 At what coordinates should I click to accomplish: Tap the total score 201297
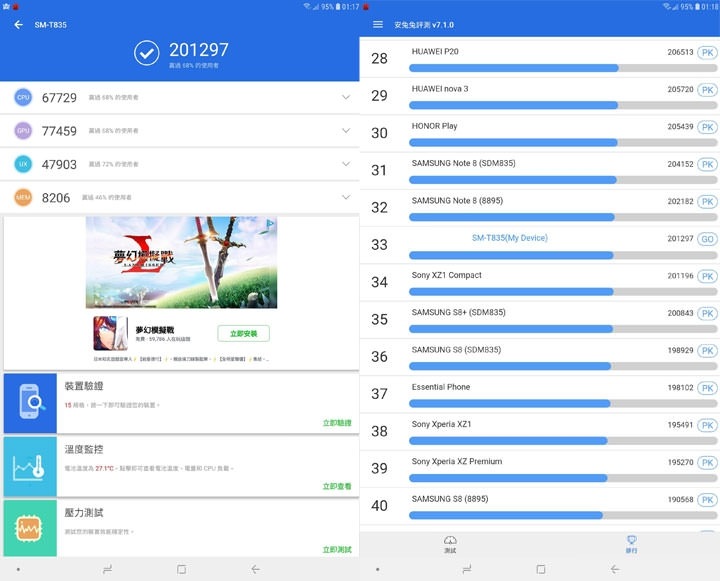tap(198, 50)
